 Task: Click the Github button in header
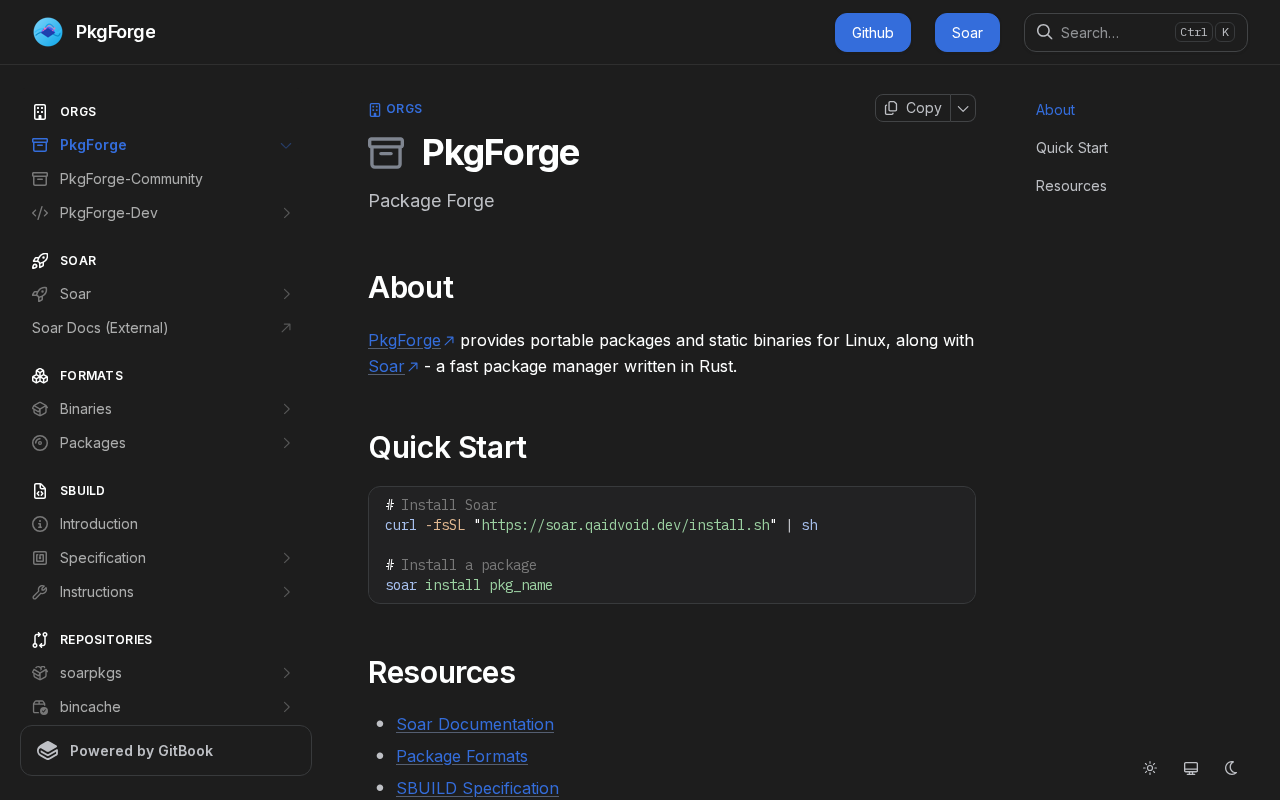pyautogui.click(x=872, y=32)
